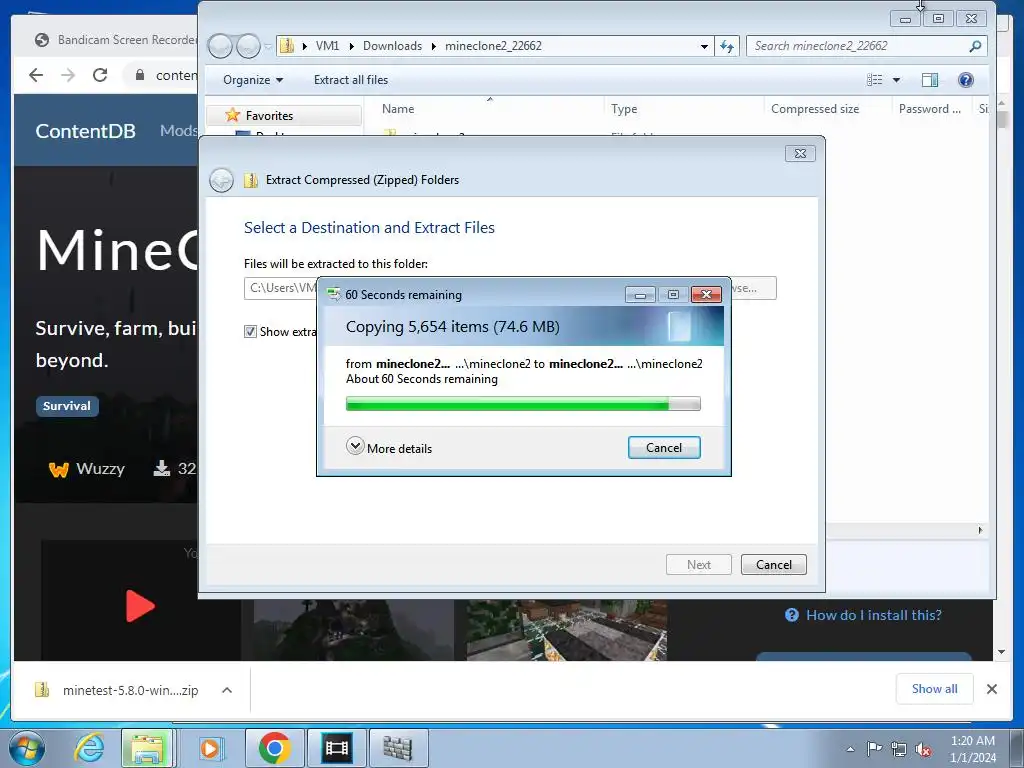The height and width of the screenshot is (768, 1024).
Task: Click Extract all files in Explorer toolbar
Action: pos(351,80)
